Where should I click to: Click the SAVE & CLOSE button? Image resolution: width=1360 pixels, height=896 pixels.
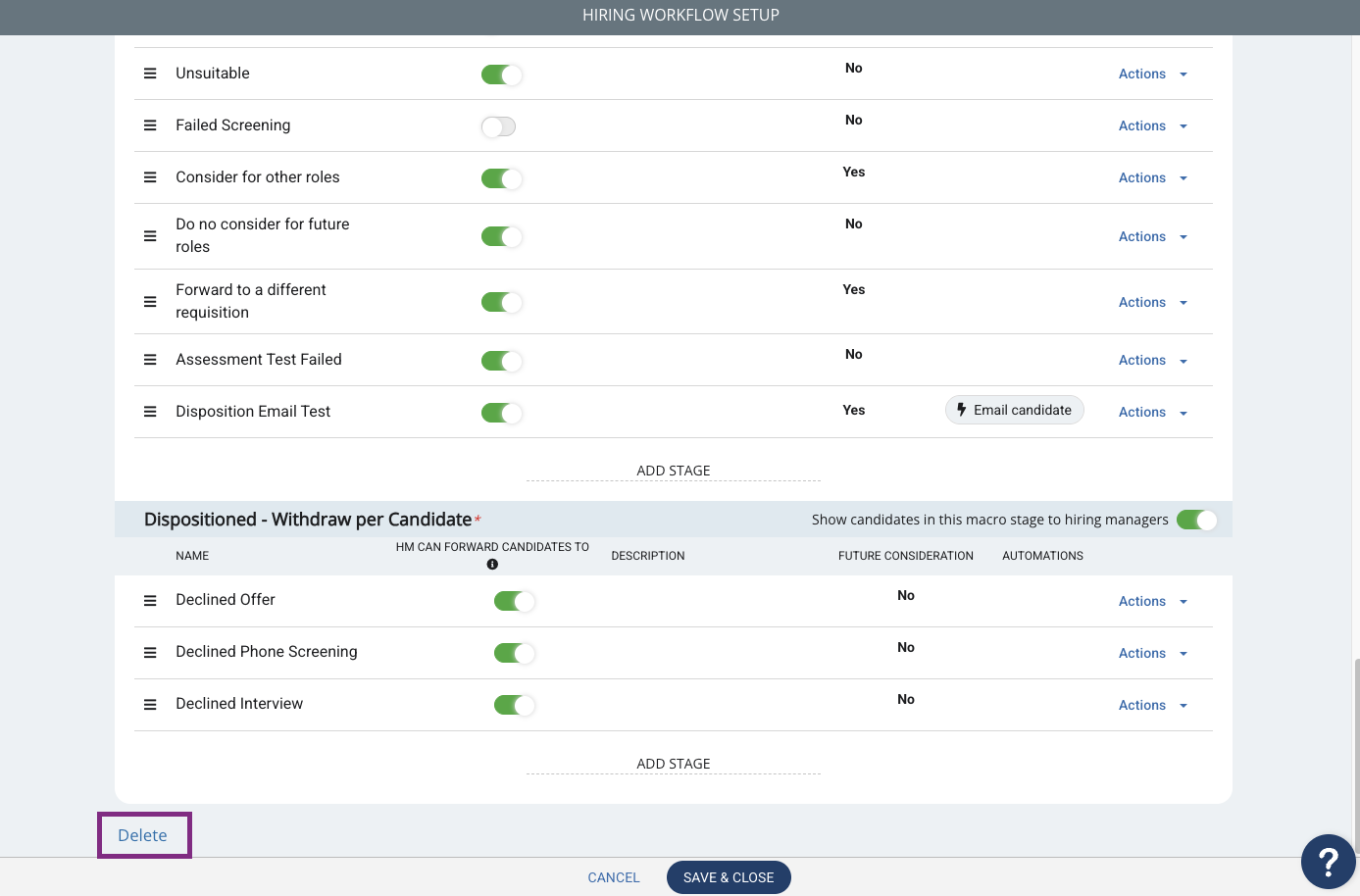click(x=729, y=877)
